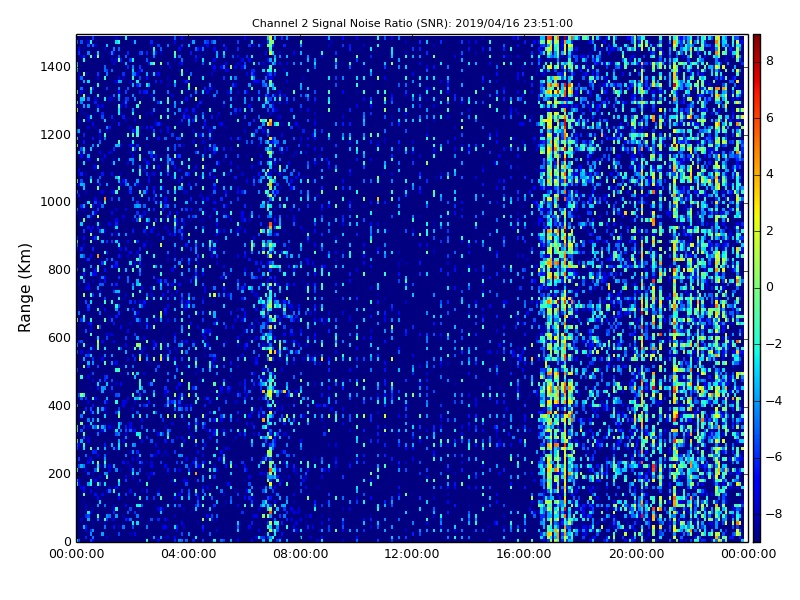Click the 400 range tick label
Image resolution: width=800 pixels, height=600 pixels.
[59, 406]
